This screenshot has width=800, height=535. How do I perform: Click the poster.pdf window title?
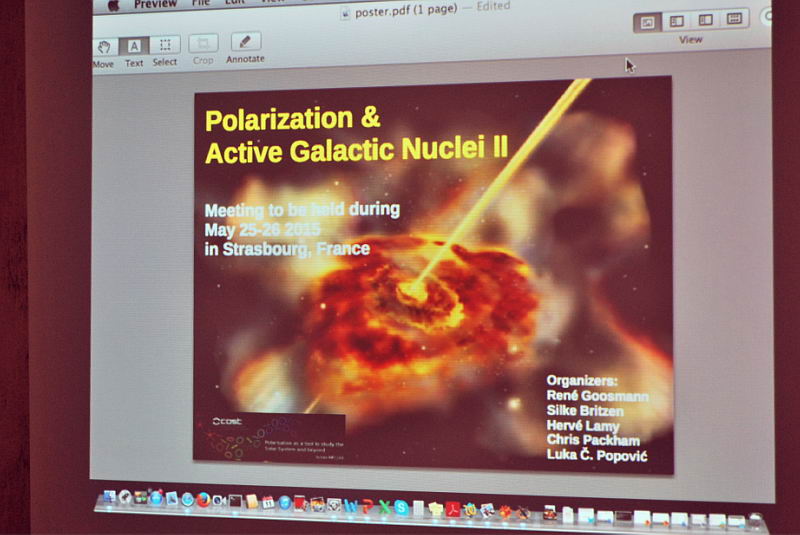[406, 11]
